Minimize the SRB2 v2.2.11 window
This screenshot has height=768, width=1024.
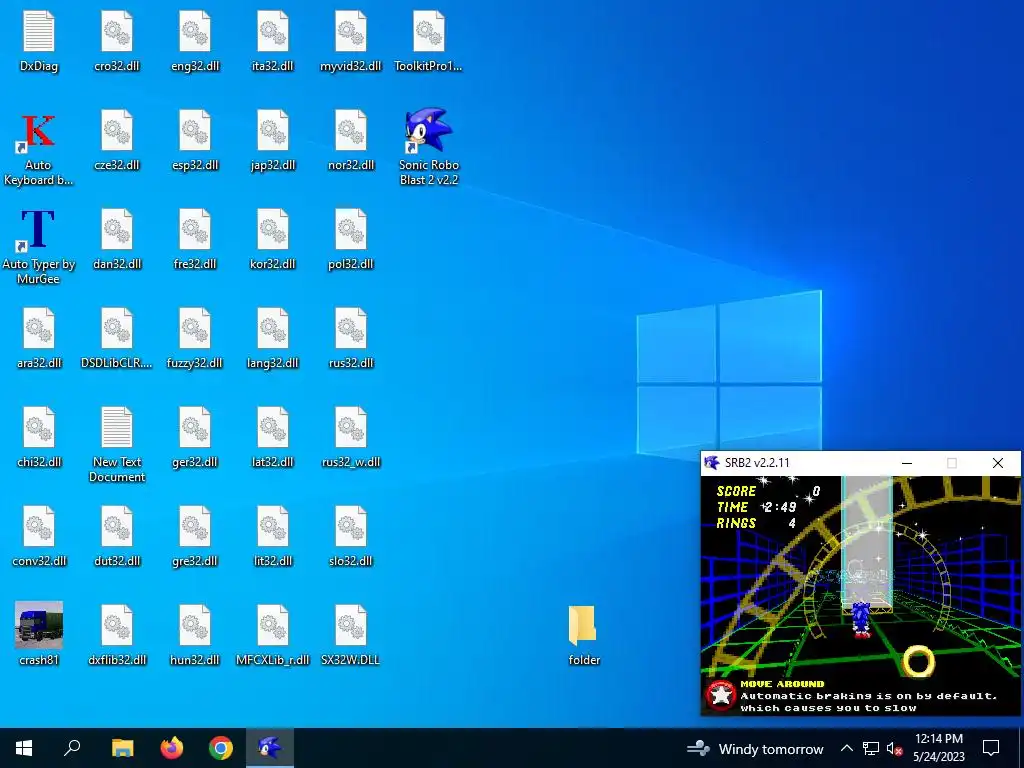tap(906, 463)
